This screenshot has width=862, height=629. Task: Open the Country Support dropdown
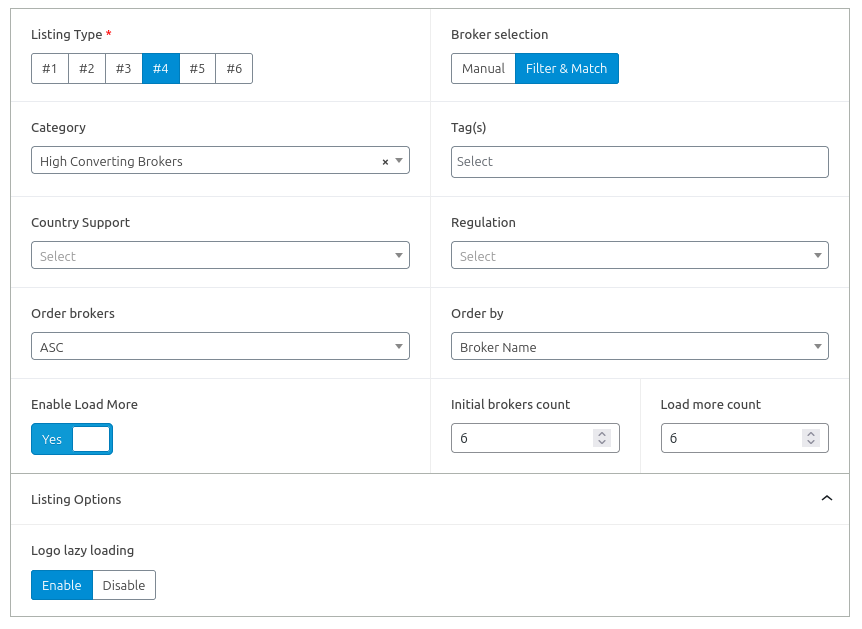click(220, 256)
